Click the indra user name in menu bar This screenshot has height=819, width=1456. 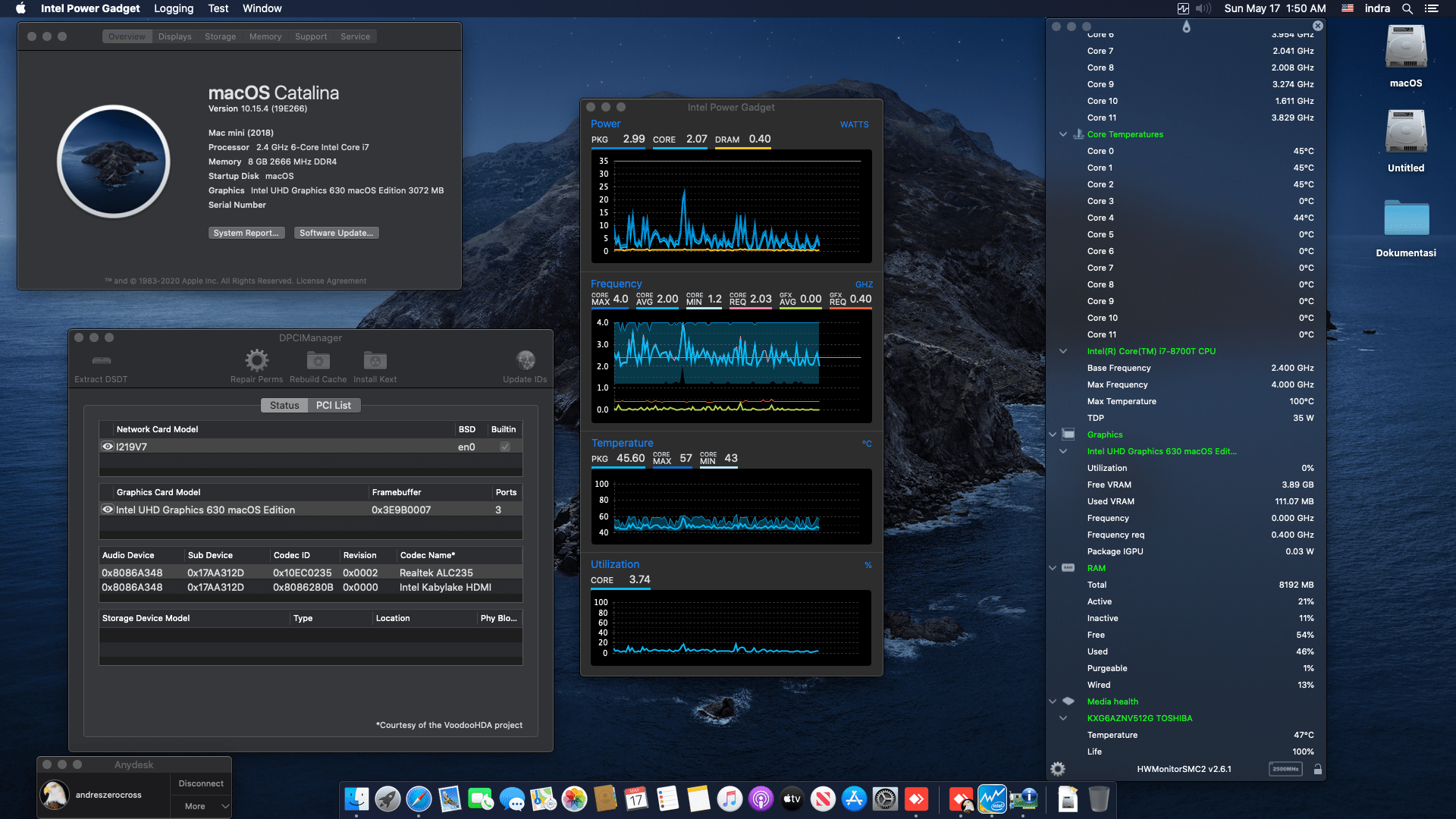click(1377, 8)
